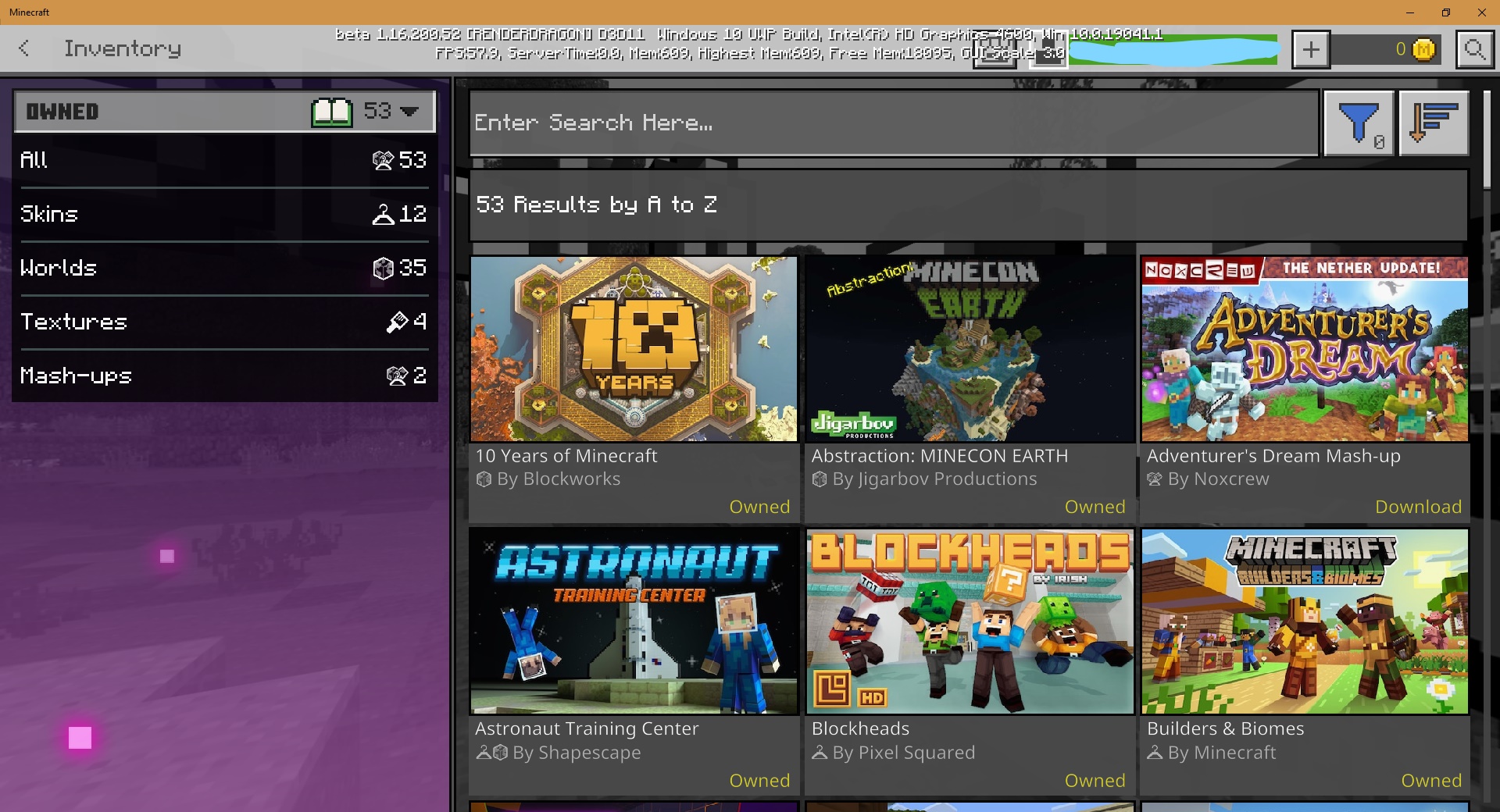Screen dimensions: 1500x812
Task: Click the '53 Results by A to Z' text
Action: [x=596, y=205]
